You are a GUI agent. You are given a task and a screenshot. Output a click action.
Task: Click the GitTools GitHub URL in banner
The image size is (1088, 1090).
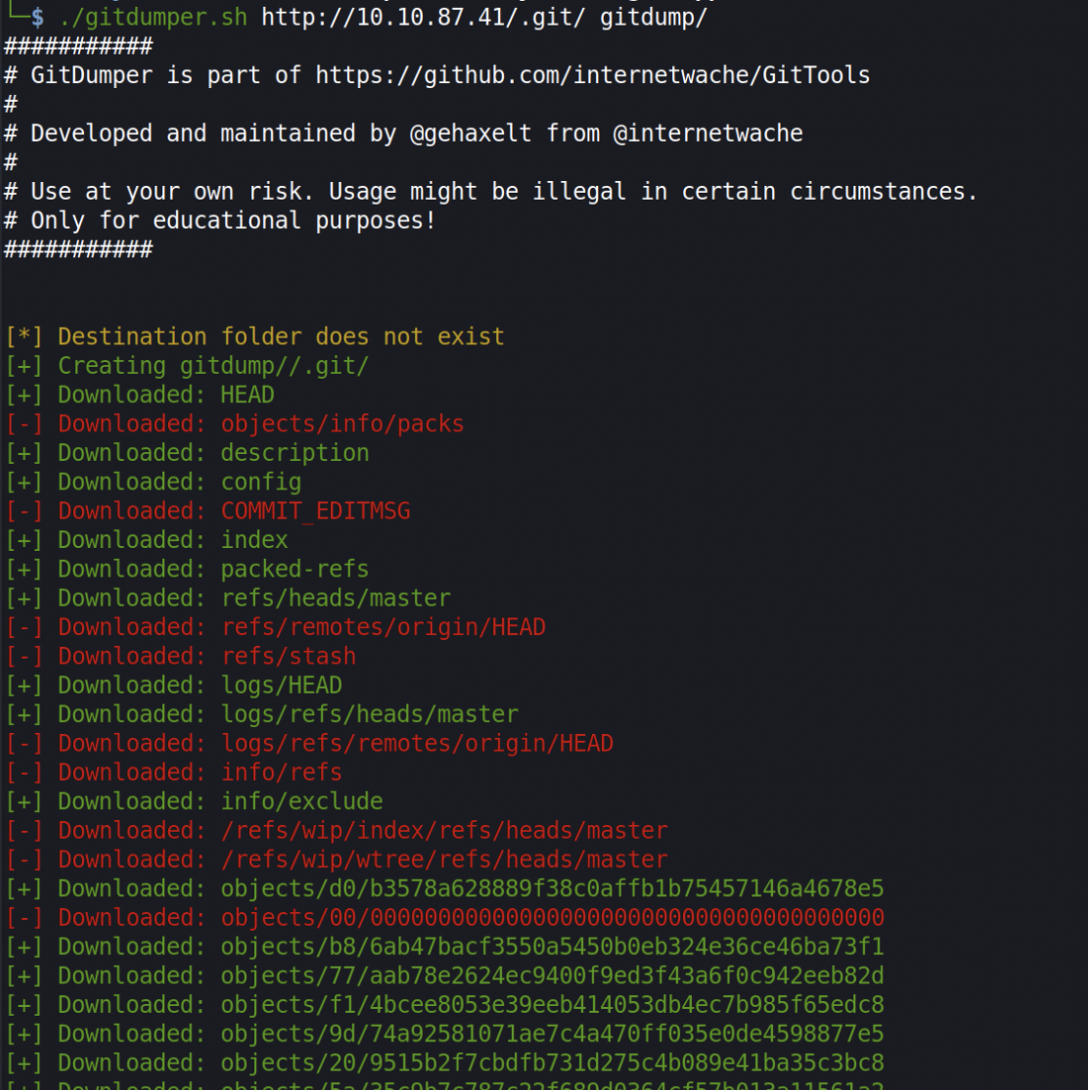click(592, 75)
